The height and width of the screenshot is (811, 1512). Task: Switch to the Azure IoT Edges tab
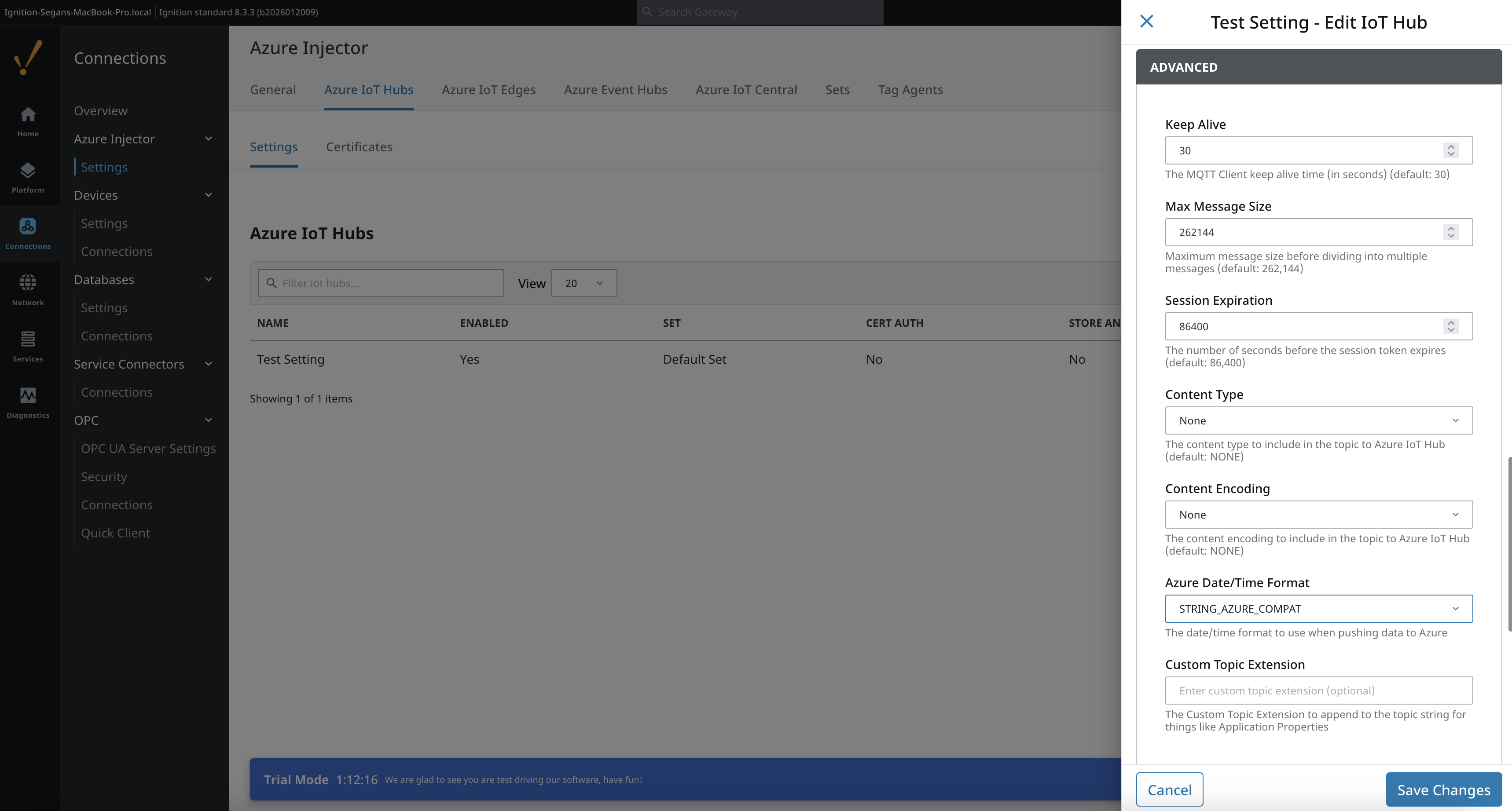click(x=488, y=90)
